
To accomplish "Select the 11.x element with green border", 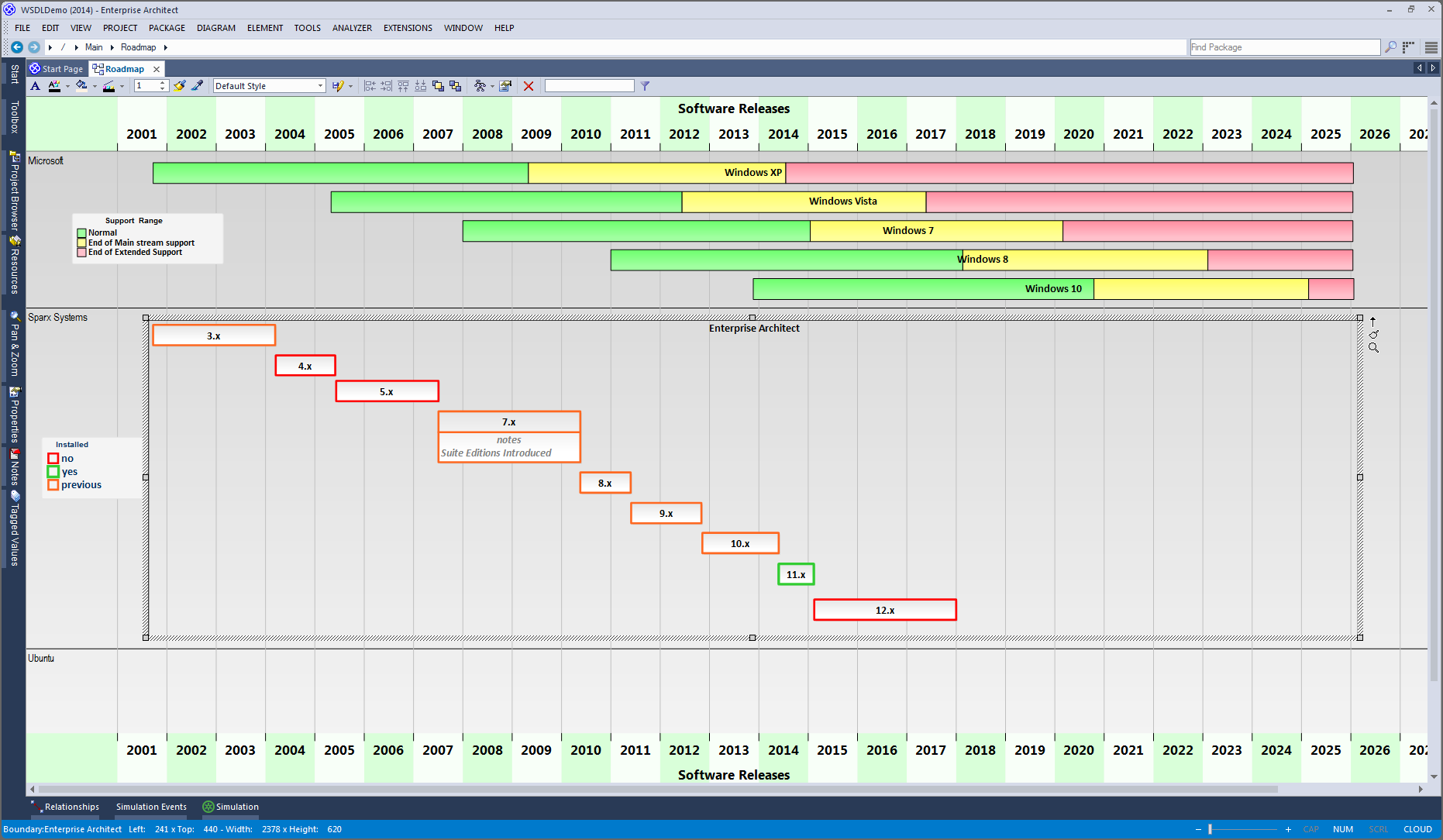I will 796,574.
